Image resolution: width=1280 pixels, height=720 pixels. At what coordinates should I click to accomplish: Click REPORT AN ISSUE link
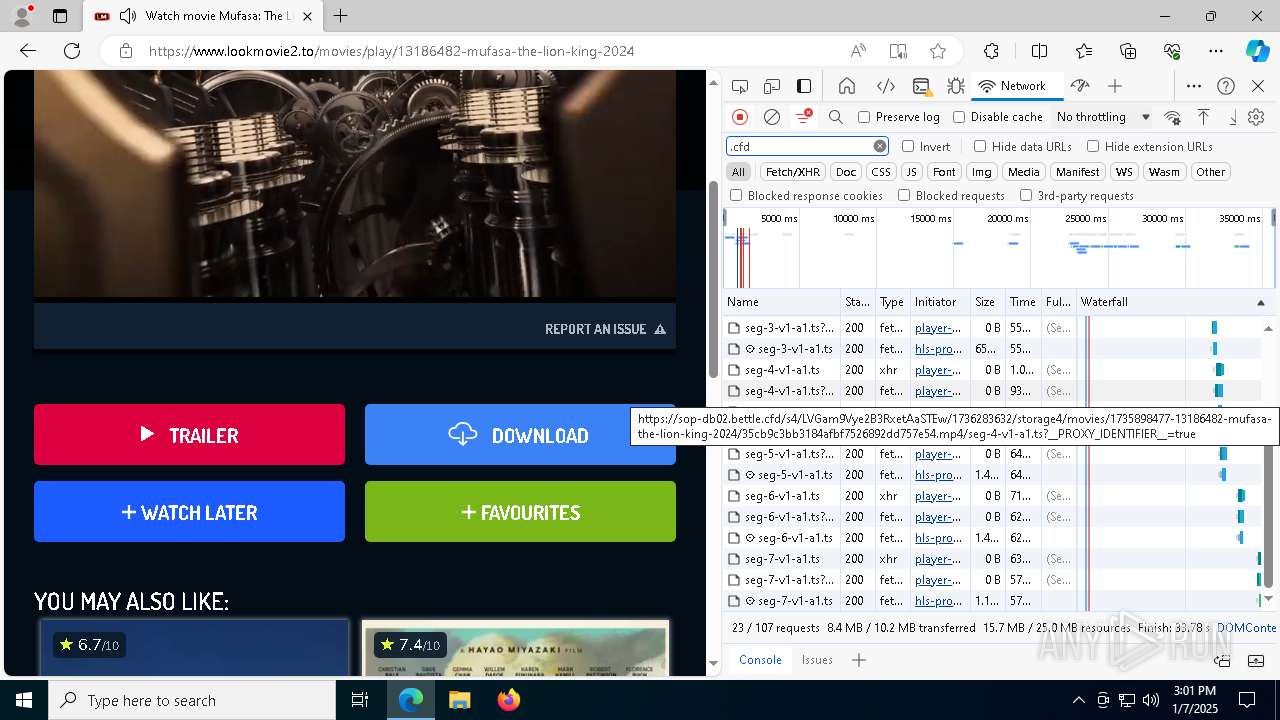point(605,329)
